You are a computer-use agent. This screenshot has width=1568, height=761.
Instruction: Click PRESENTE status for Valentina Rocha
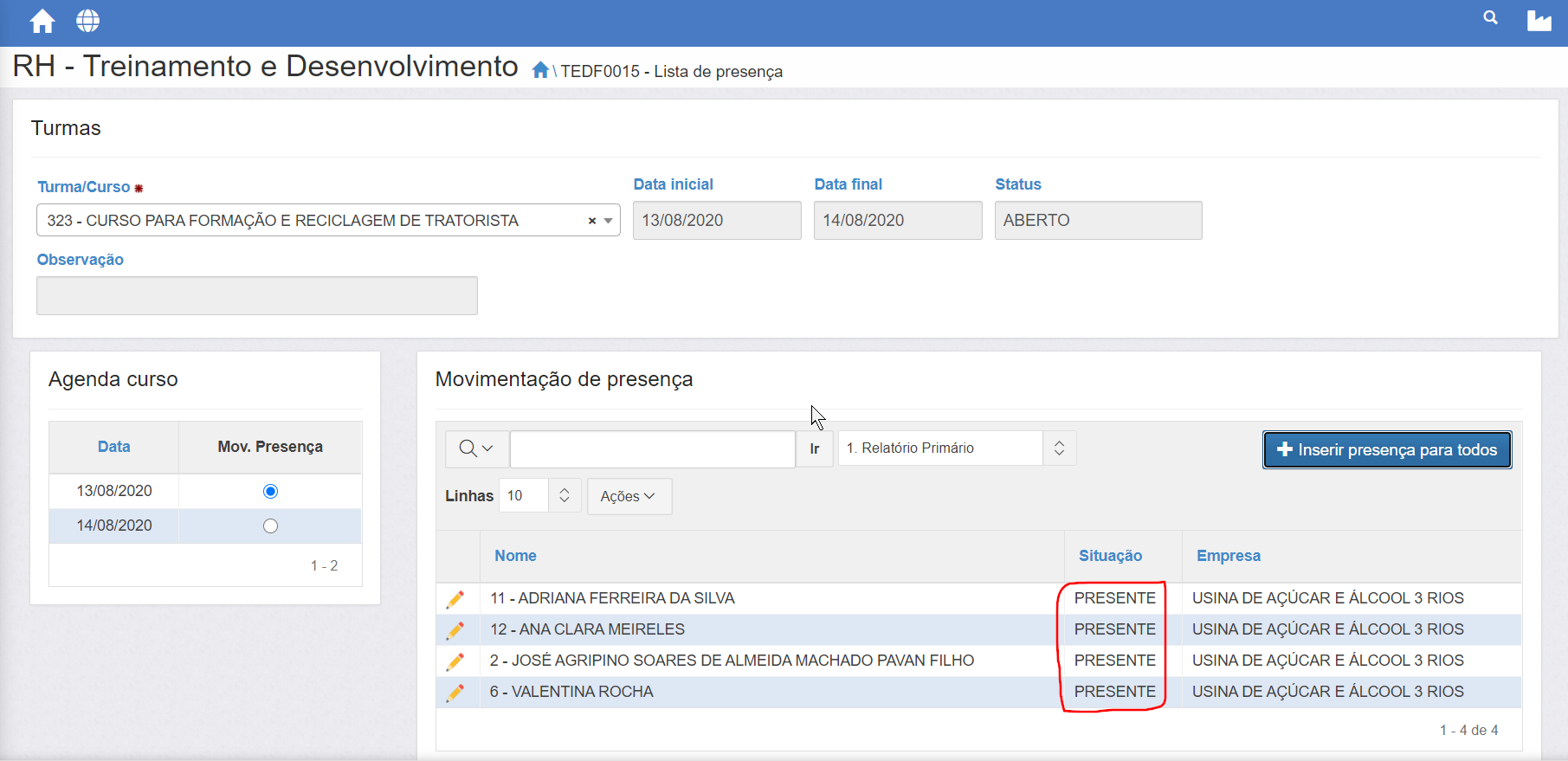point(1114,692)
